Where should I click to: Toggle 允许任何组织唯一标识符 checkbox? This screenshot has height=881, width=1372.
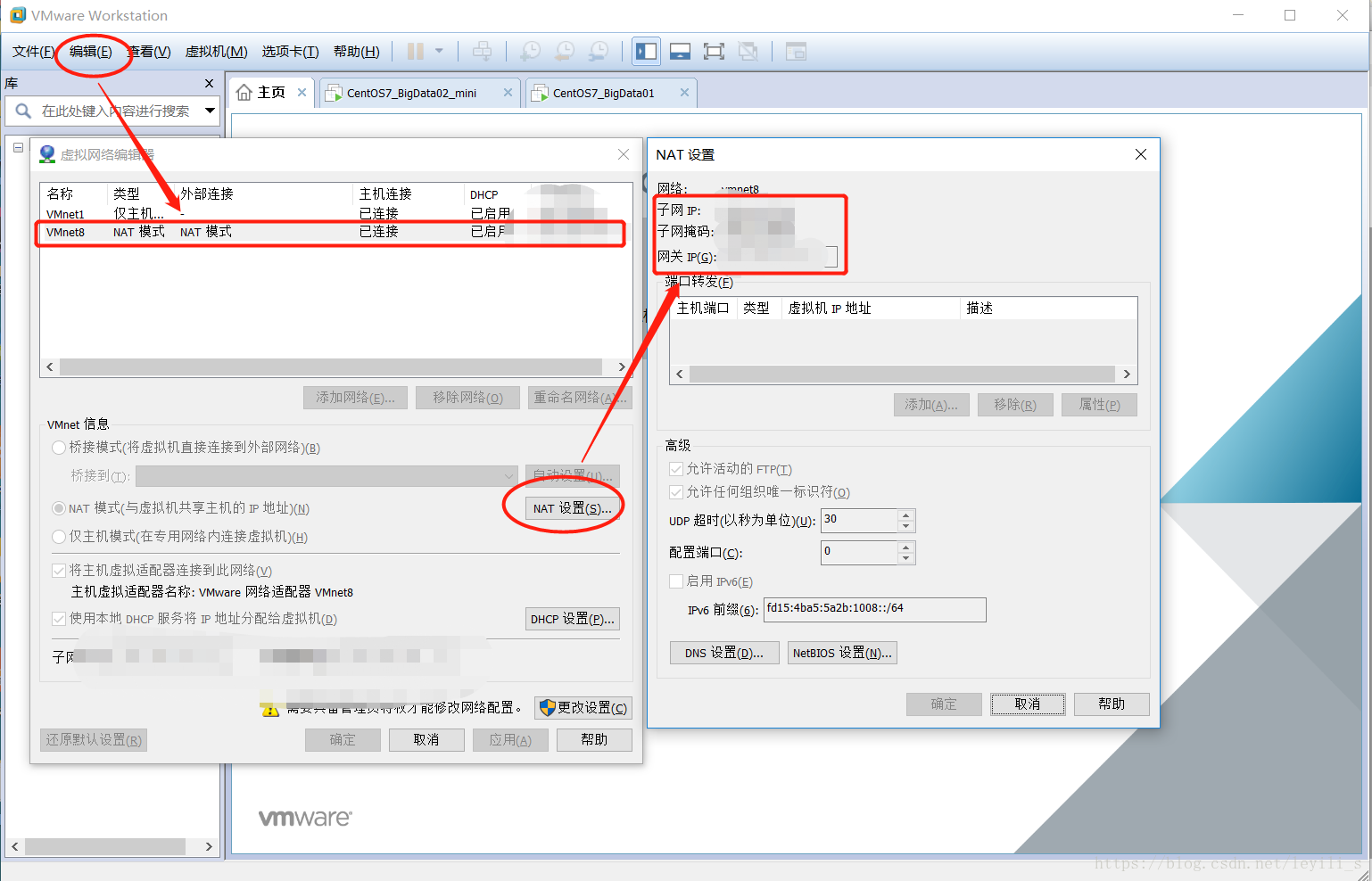tap(676, 492)
